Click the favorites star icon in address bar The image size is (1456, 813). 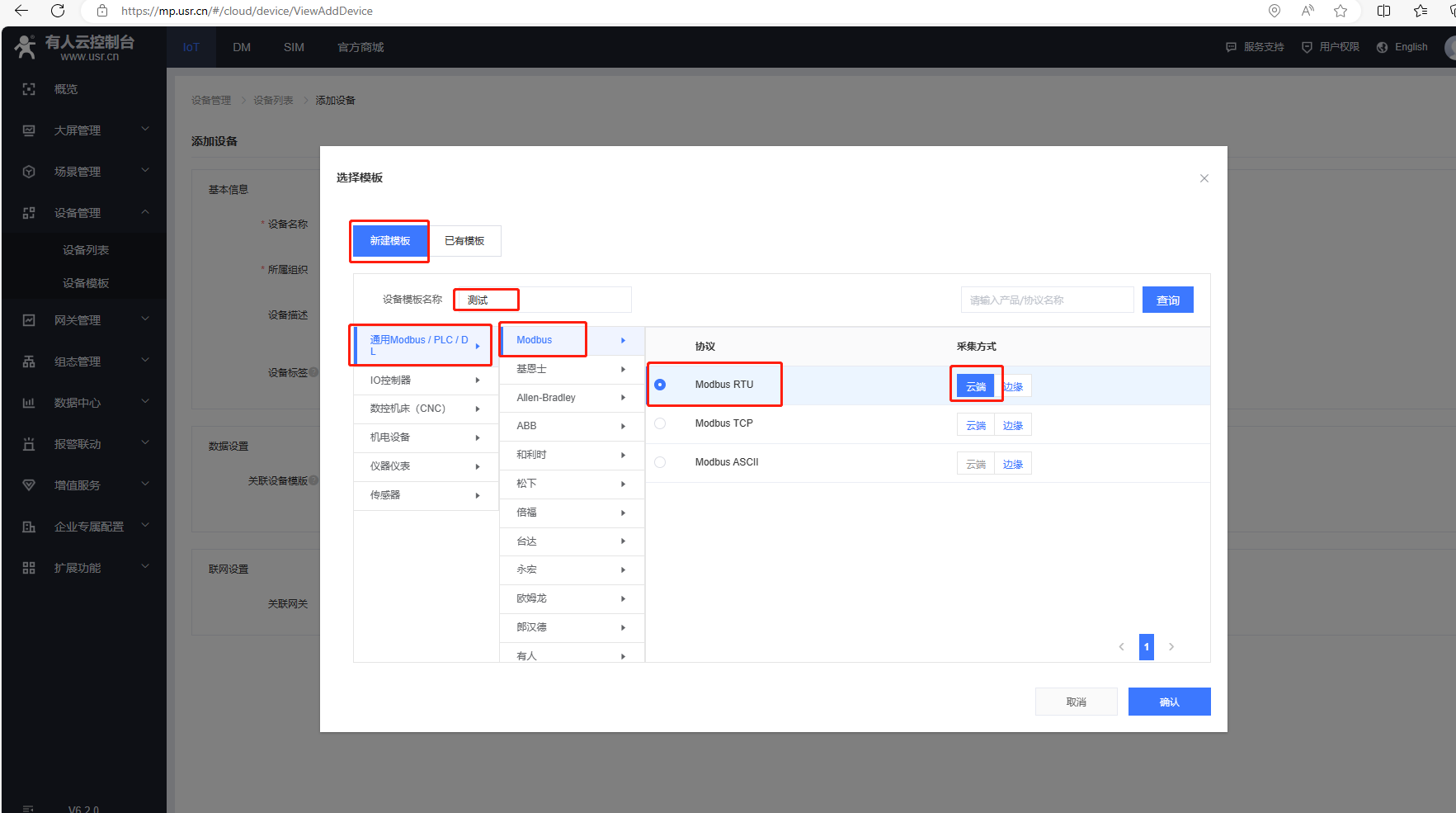click(1341, 11)
